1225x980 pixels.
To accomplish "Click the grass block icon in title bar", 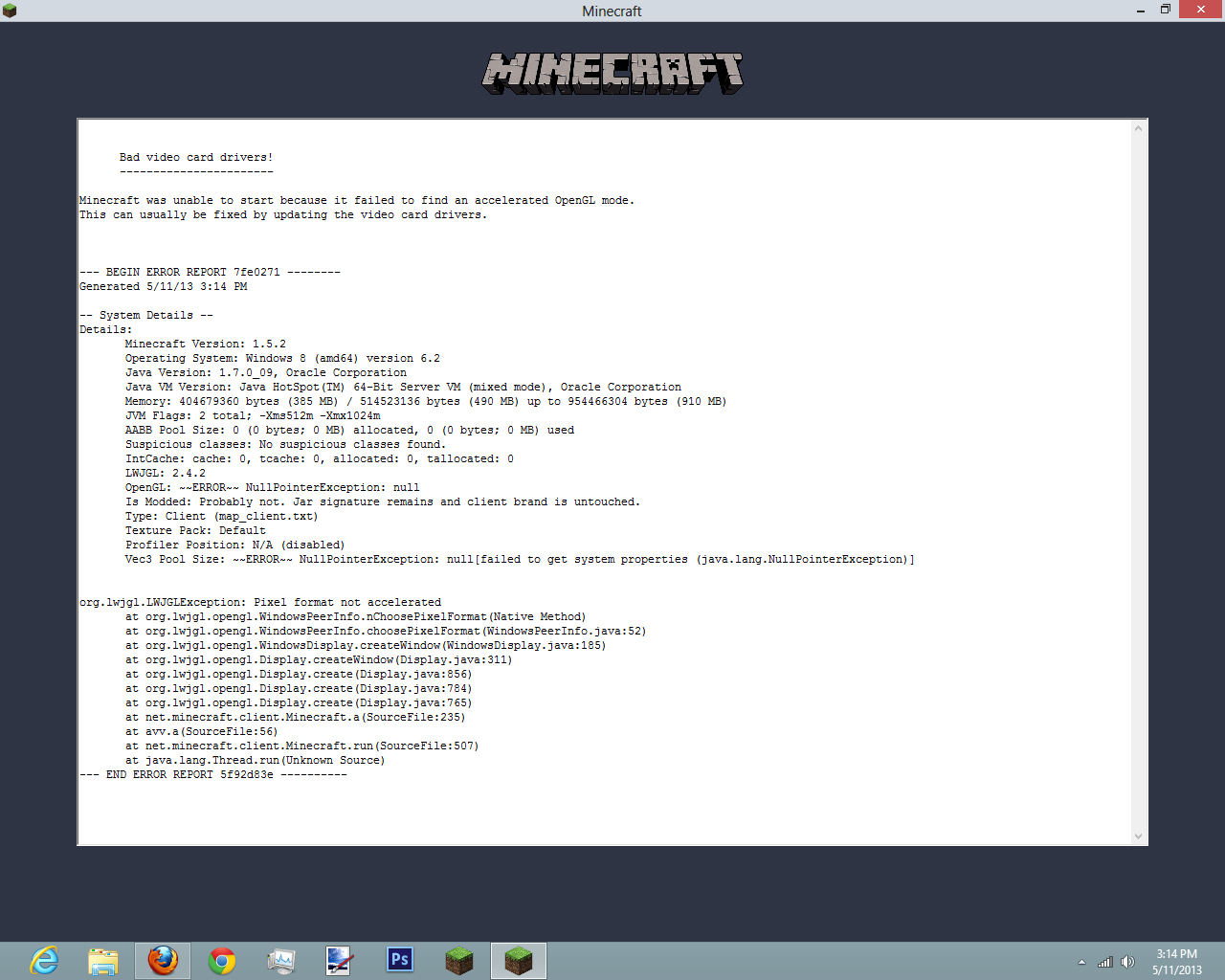I will pos(10,11).
